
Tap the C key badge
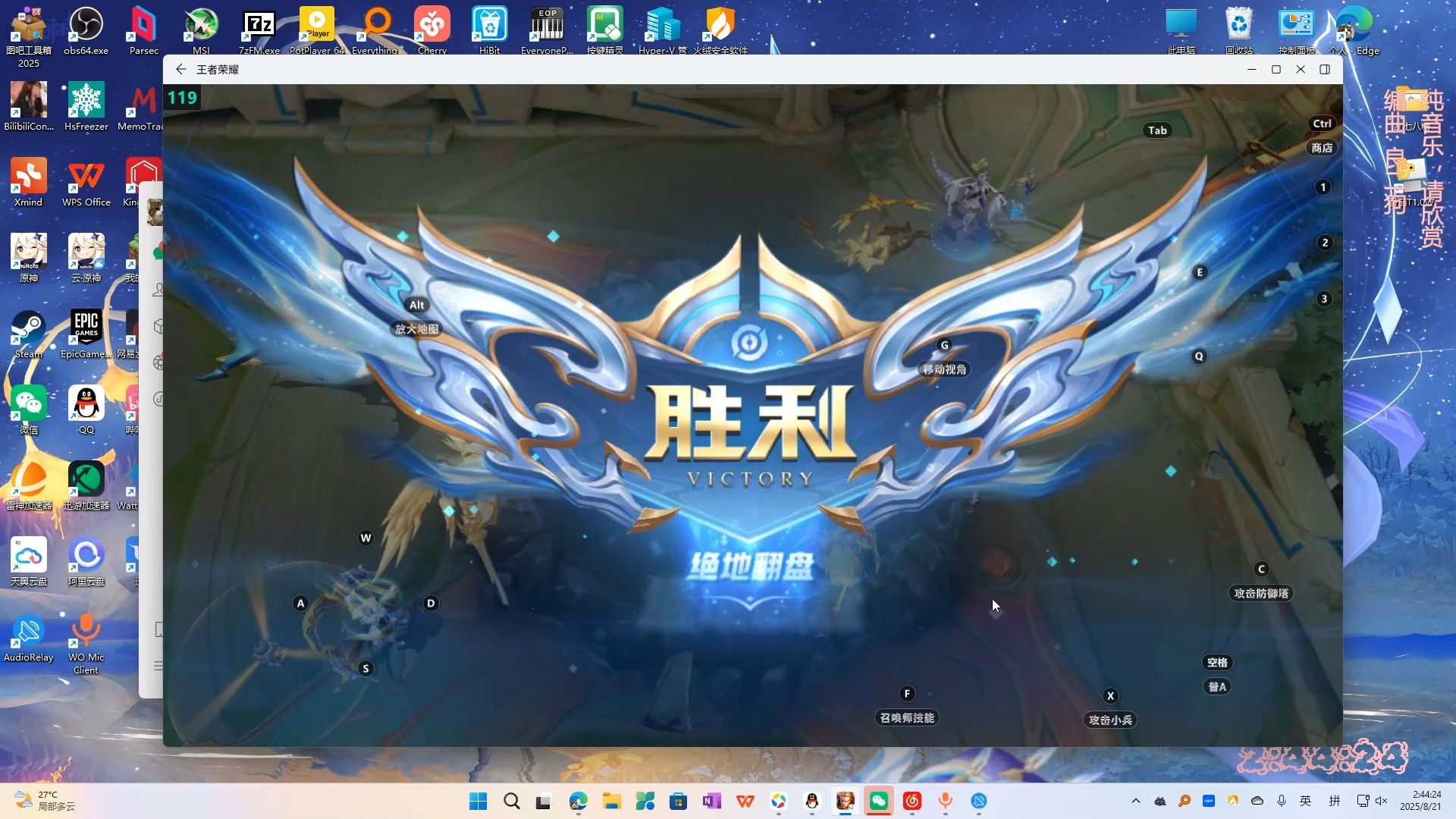[x=1261, y=570]
